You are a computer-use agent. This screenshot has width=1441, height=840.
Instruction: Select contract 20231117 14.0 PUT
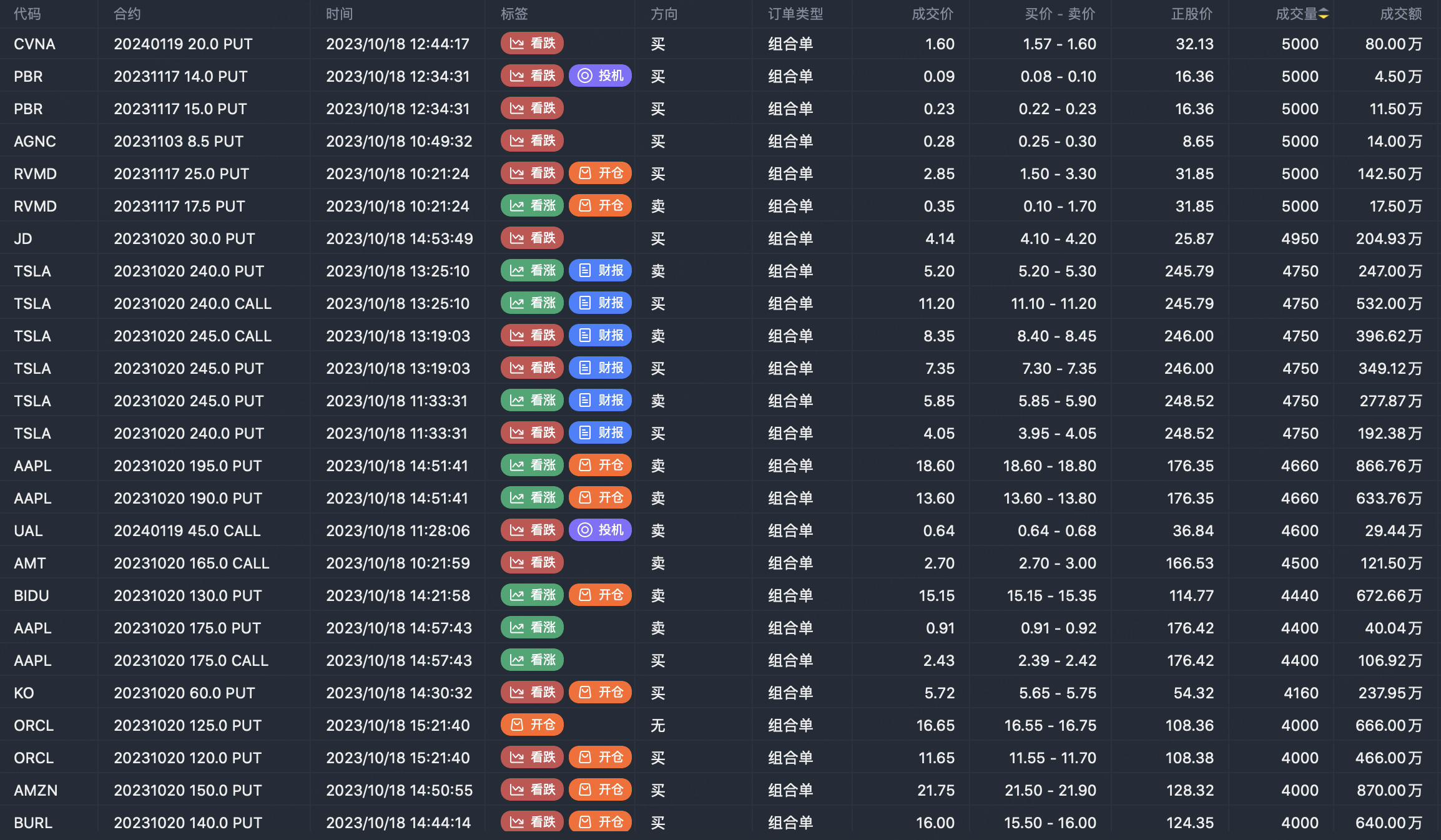coord(181,76)
